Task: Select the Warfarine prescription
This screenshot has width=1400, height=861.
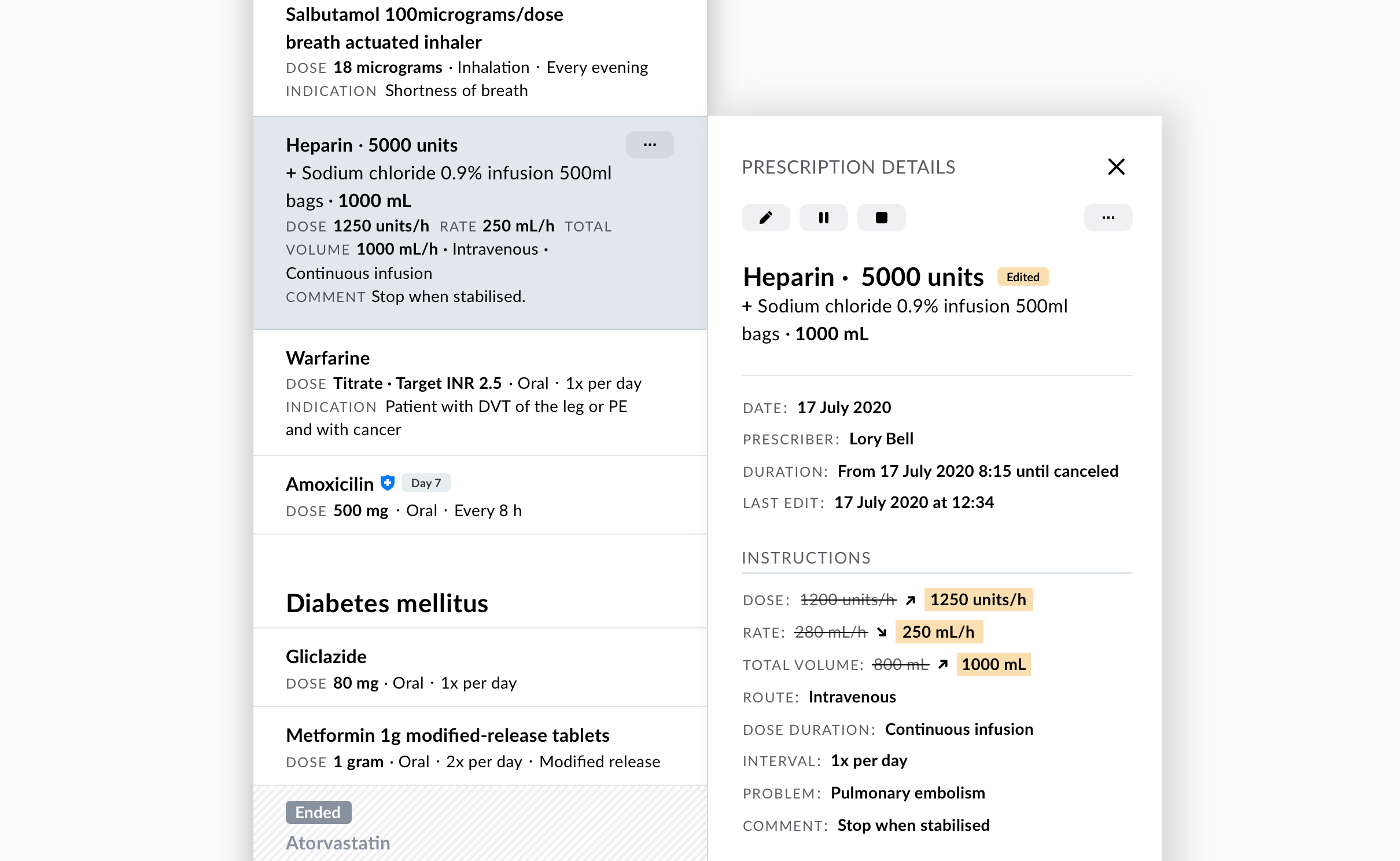Action: point(480,392)
